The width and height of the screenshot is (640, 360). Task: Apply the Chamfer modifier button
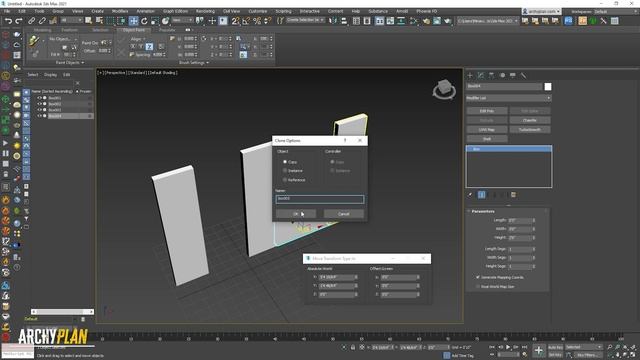pyautogui.click(x=530, y=120)
